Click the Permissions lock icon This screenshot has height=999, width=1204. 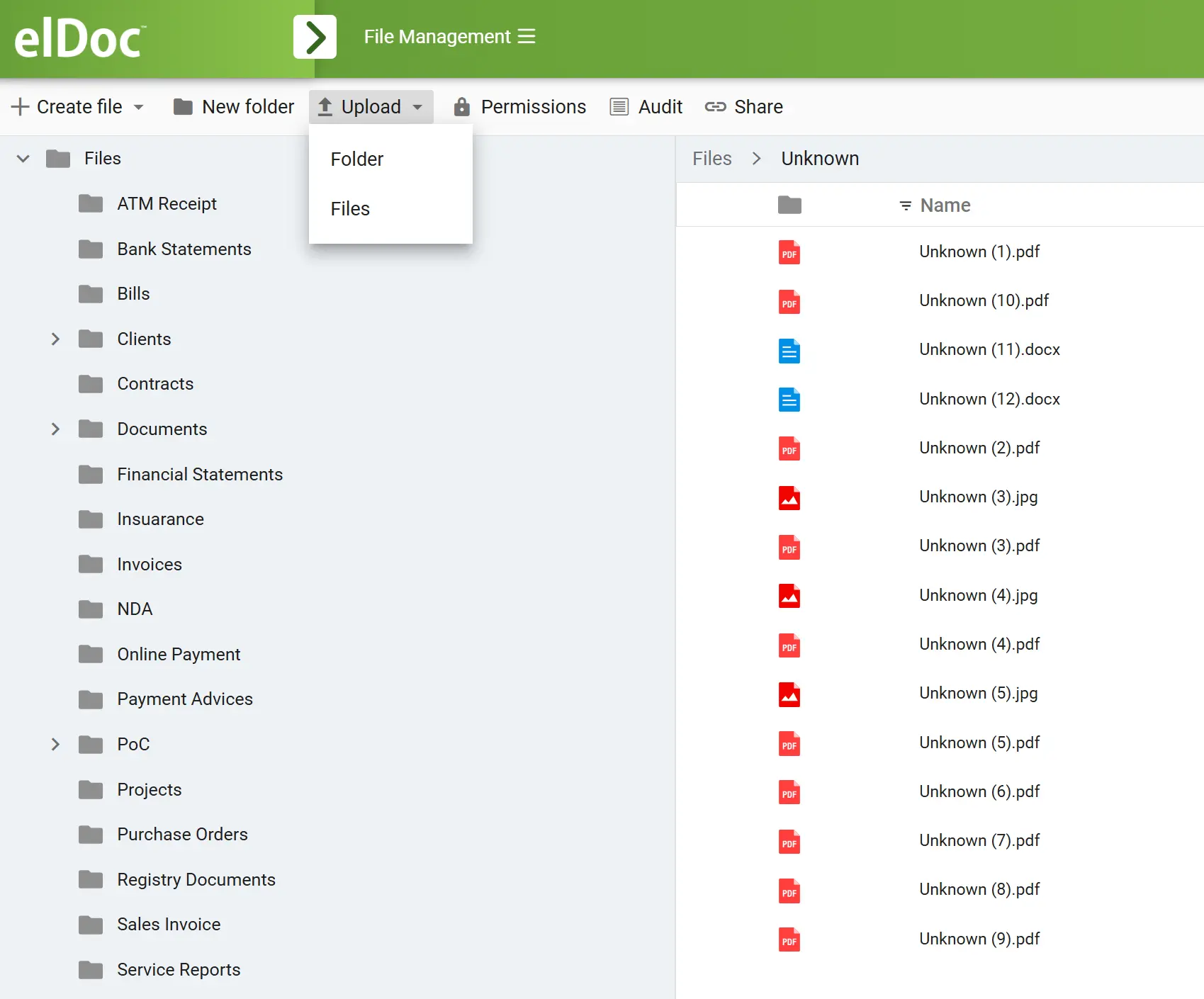coord(462,107)
